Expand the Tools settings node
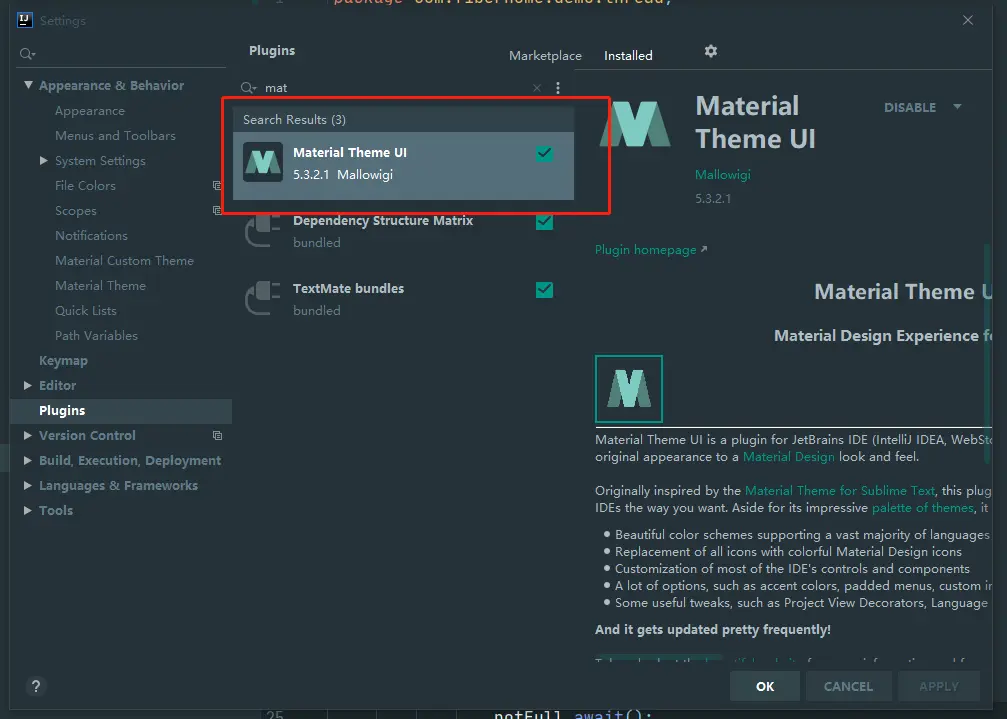This screenshot has width=1007, height=719. coord(28,510)
